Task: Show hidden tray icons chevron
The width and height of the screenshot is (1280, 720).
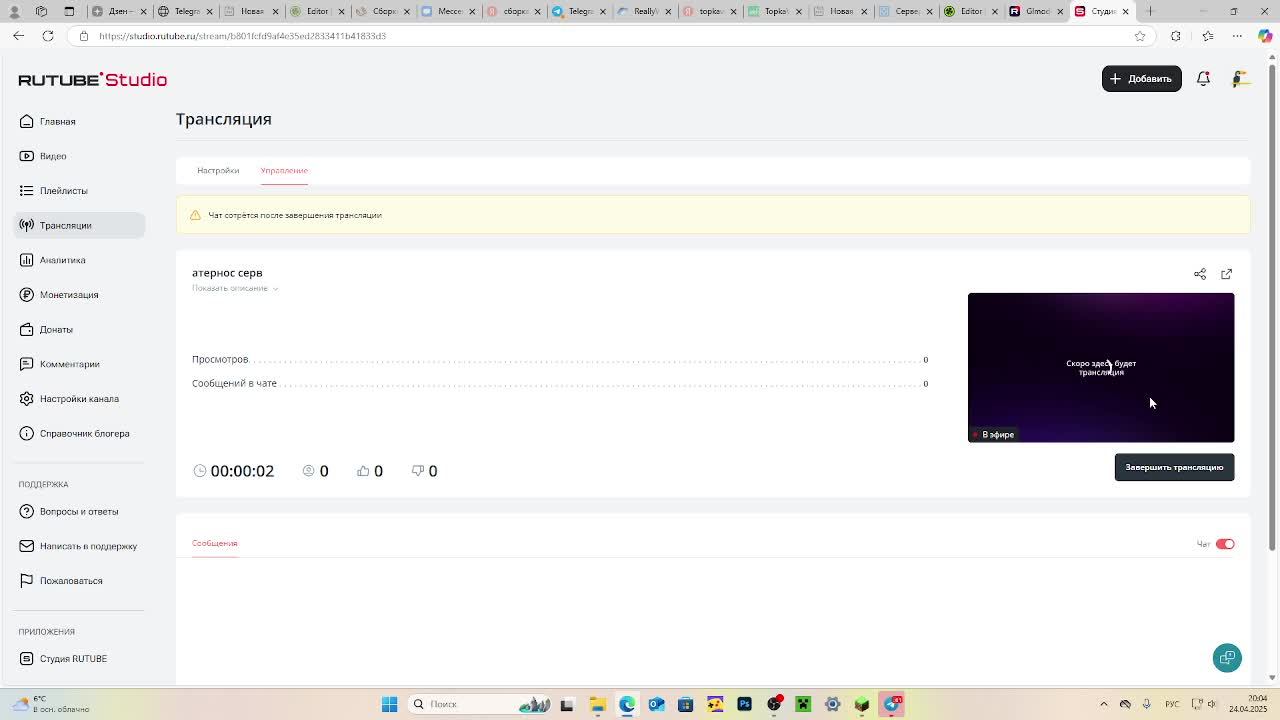Action: 1104,704
